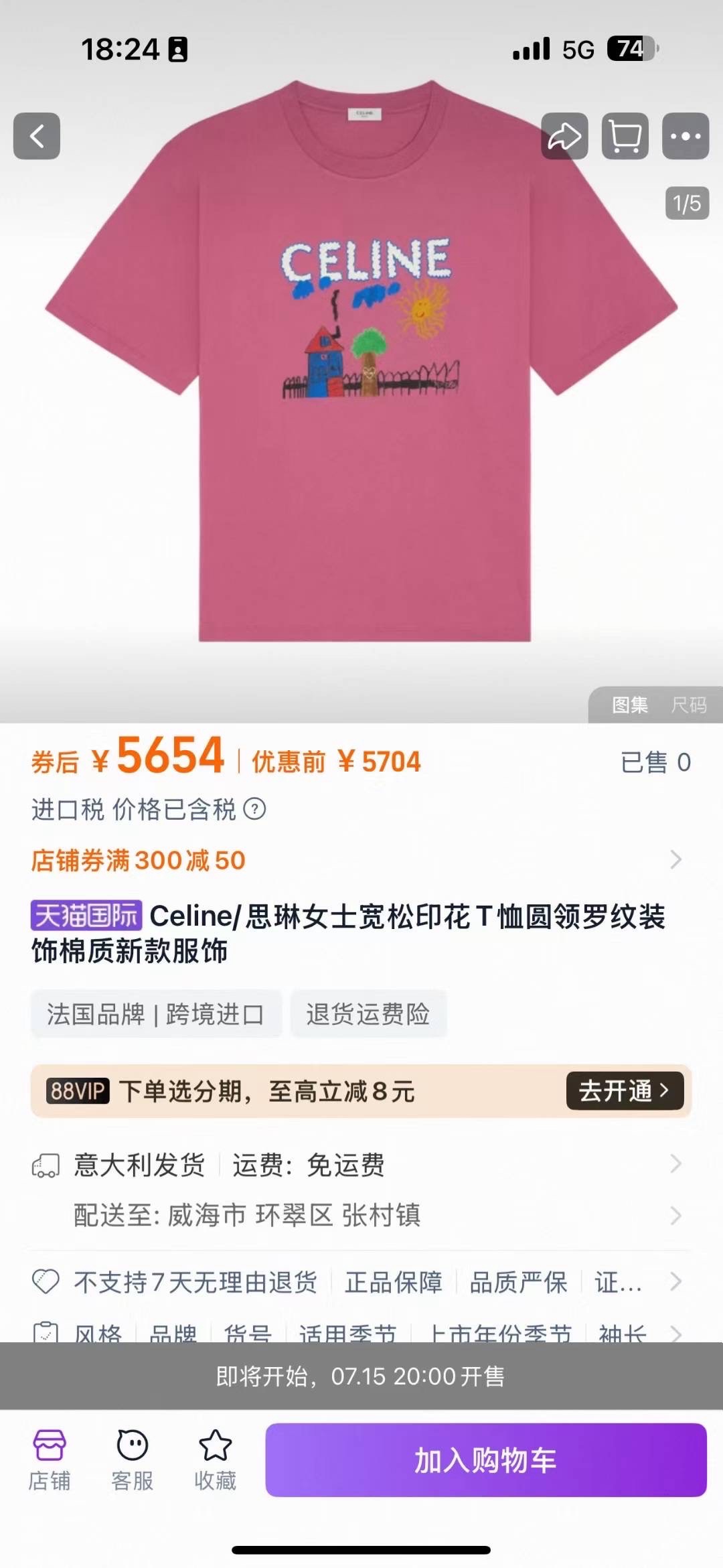Expand the 配送至 delivery address chevron
Viewport: 723px width, 1568px height.
click(x=676, y=1215)
